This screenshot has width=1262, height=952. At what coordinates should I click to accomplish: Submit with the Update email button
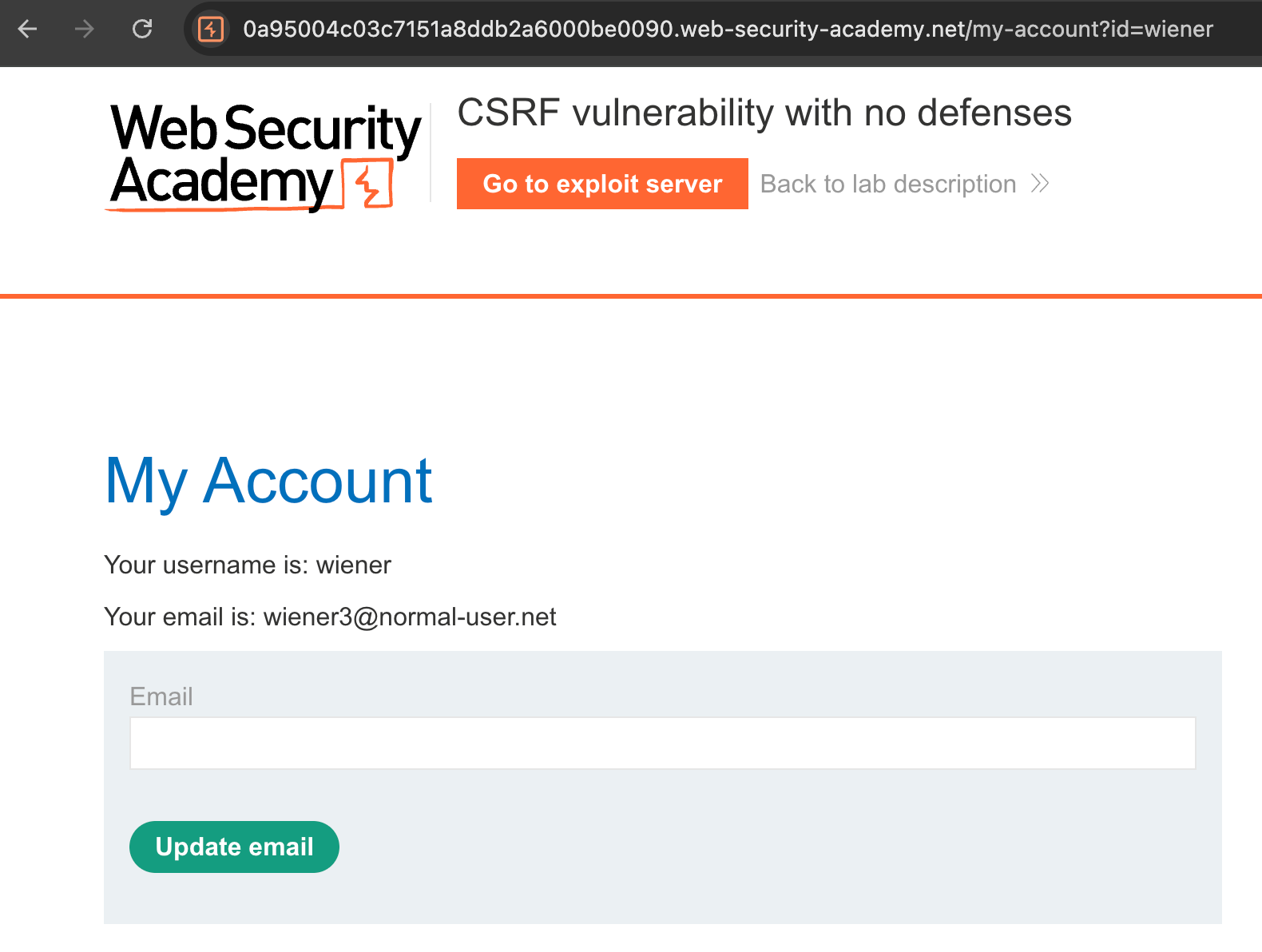234,847
